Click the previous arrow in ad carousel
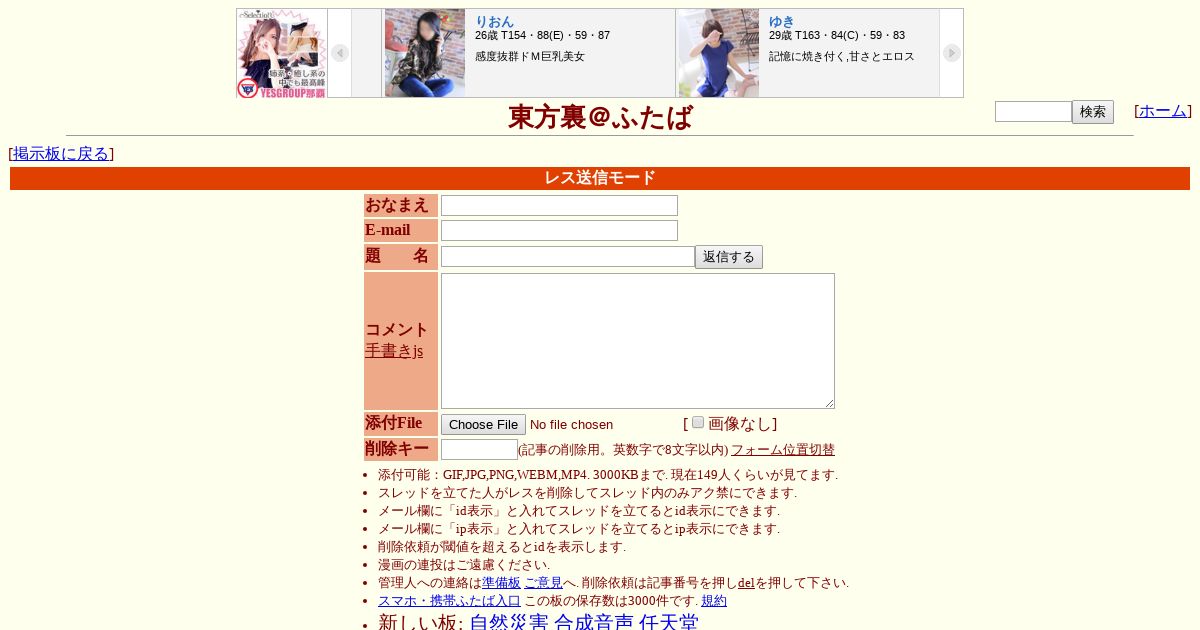 pyautogui.click(x=340, y=53)
